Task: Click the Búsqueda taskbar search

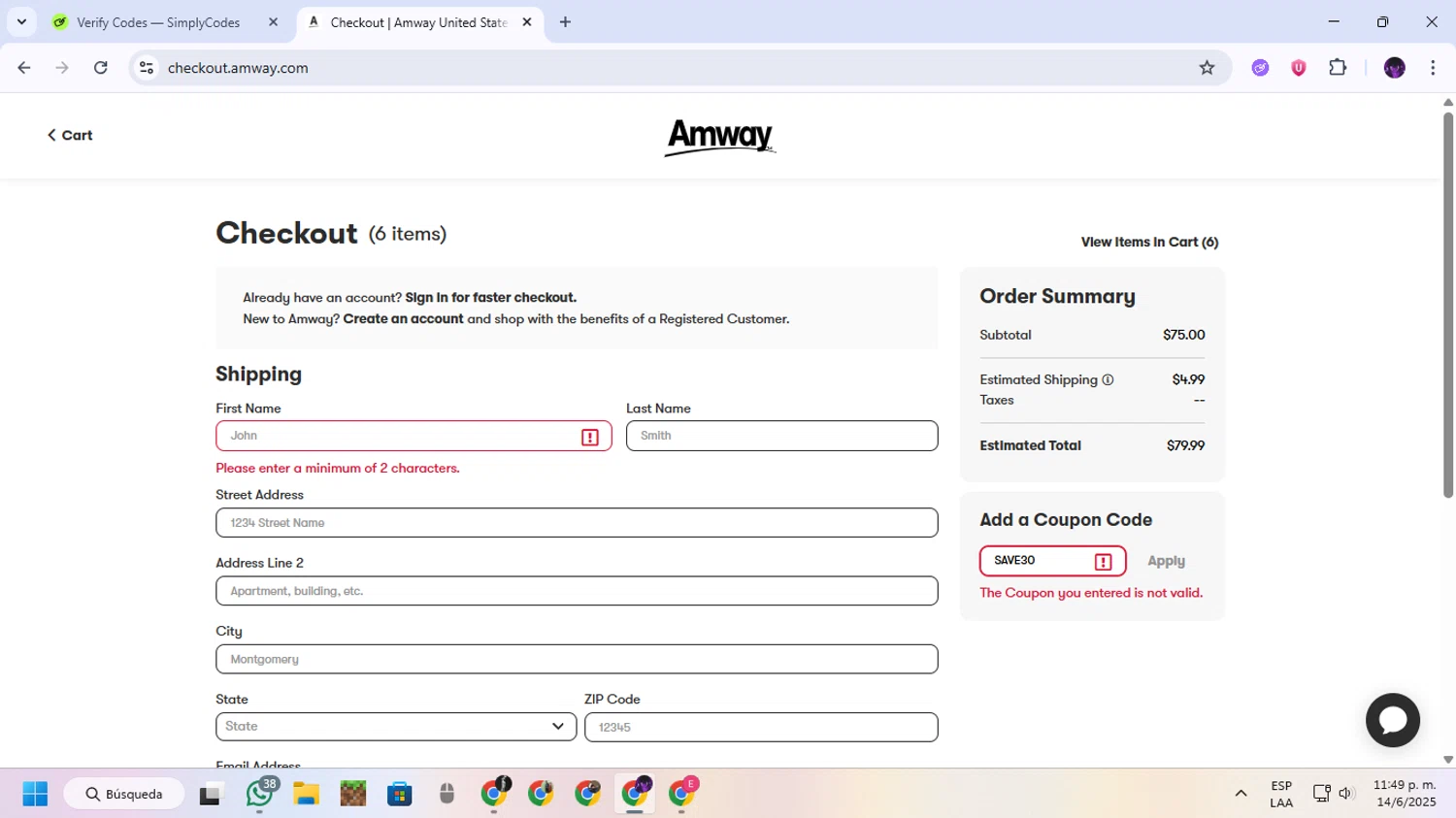Action: pyautogui.click(x=124, y=794)
